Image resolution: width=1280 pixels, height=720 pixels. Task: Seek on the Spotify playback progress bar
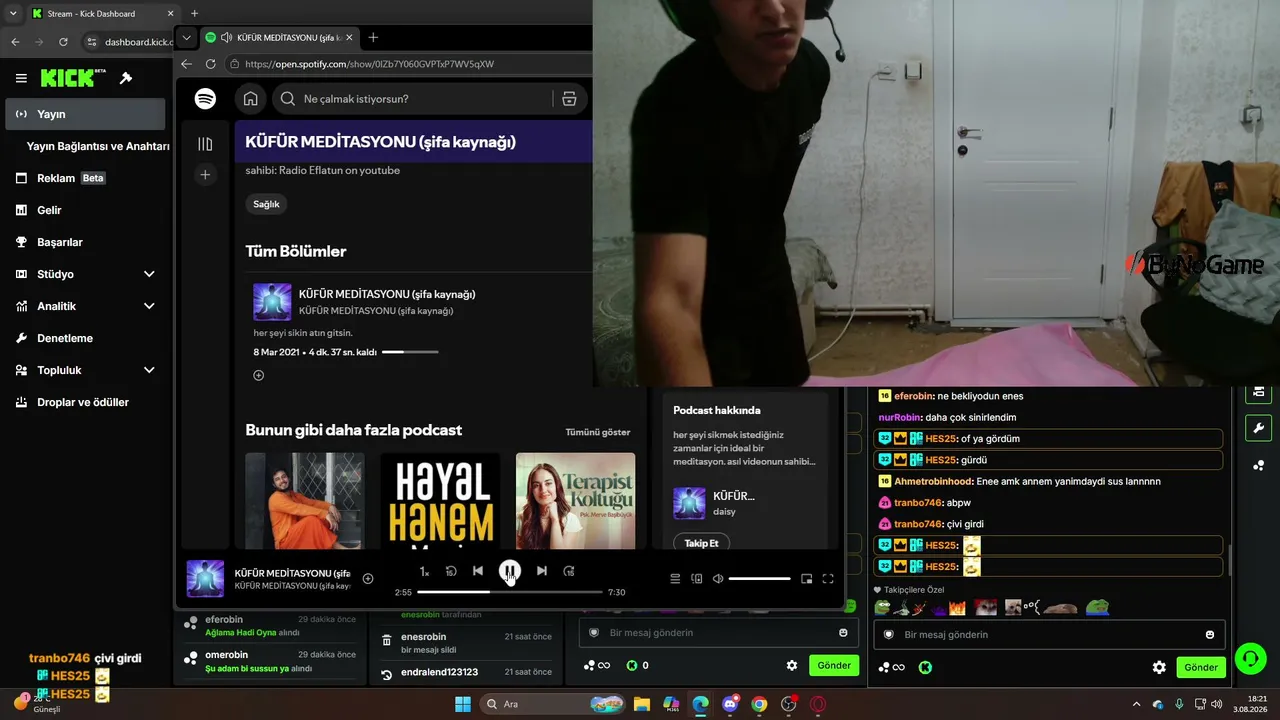point(510,592)
